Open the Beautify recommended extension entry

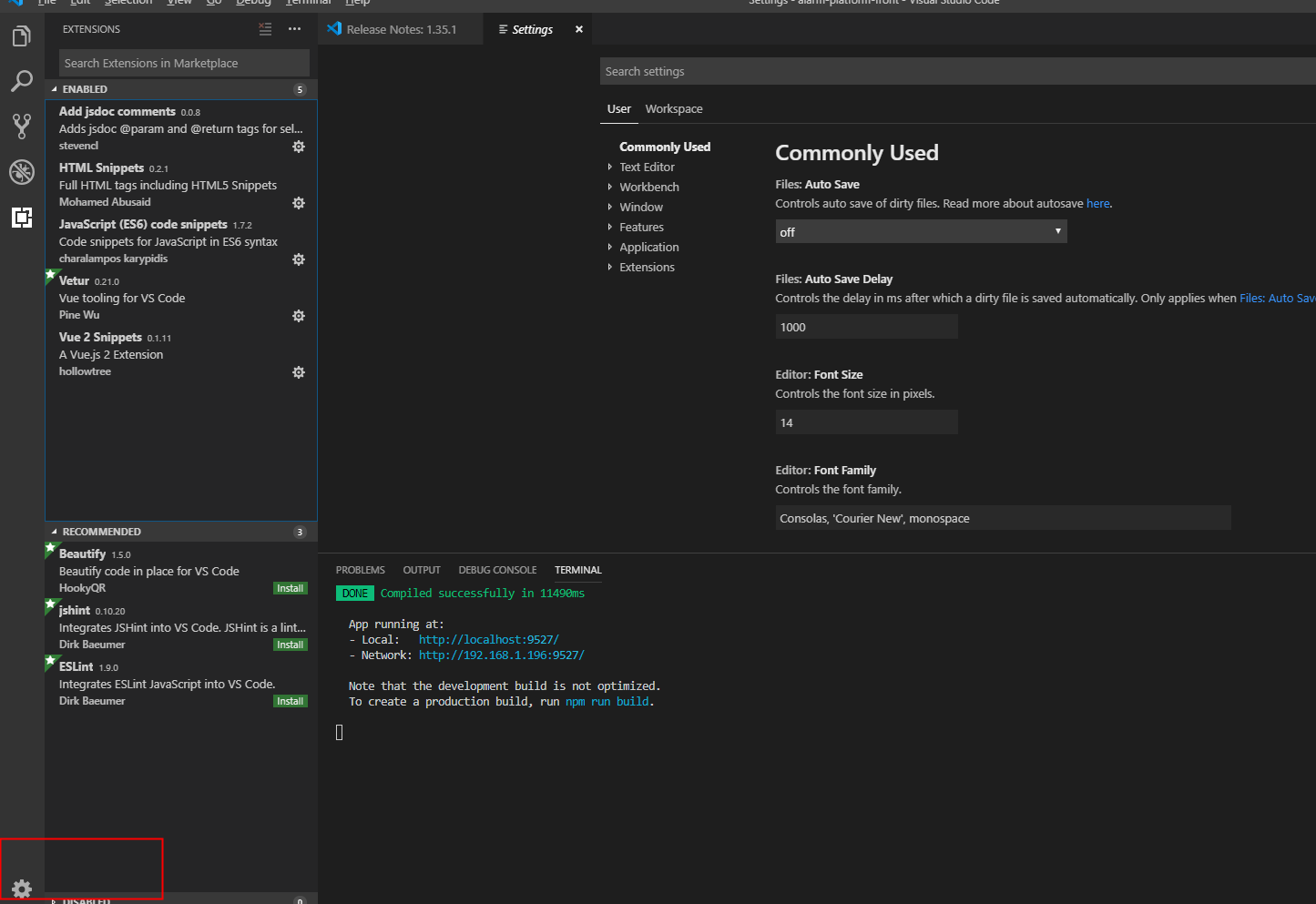[181, 571]
